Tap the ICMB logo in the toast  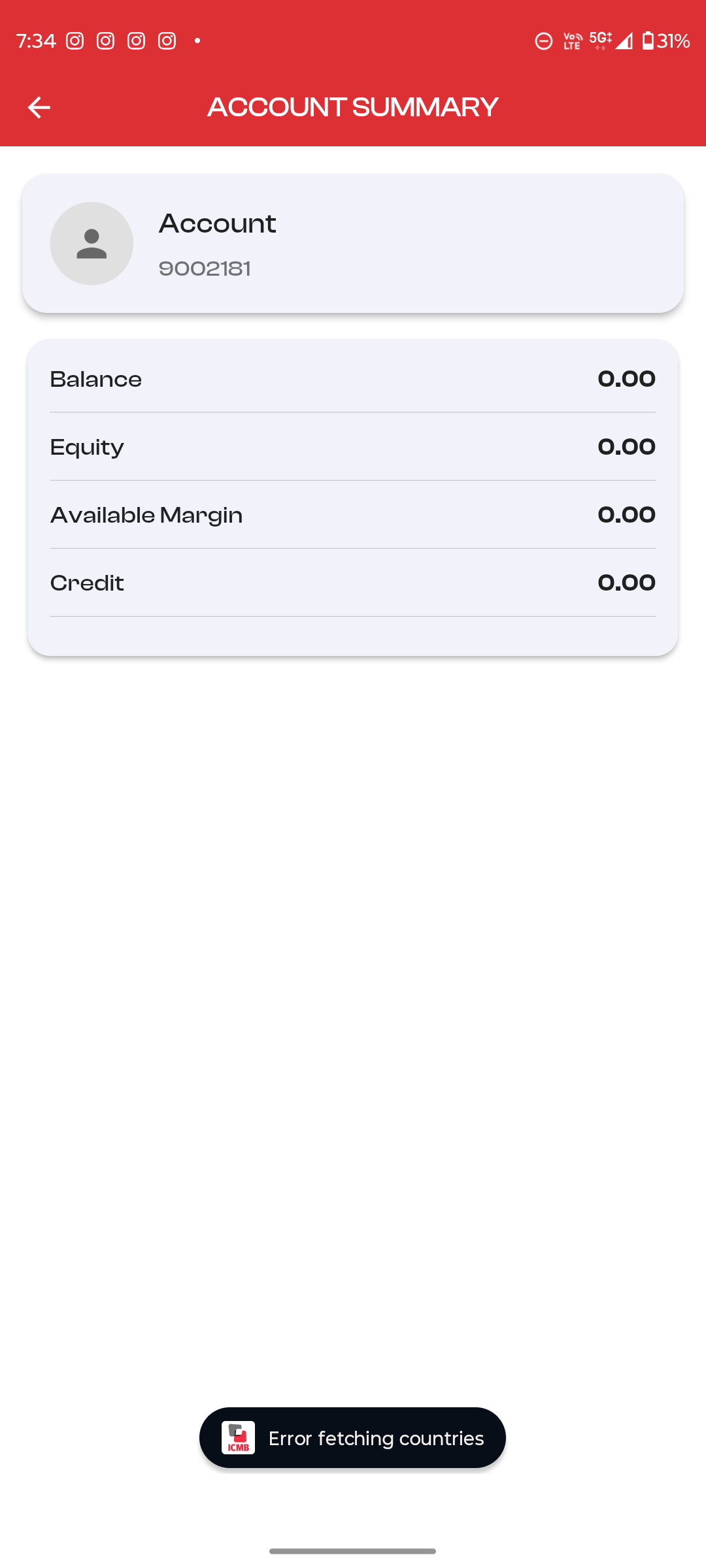[x=238, y=1438]
